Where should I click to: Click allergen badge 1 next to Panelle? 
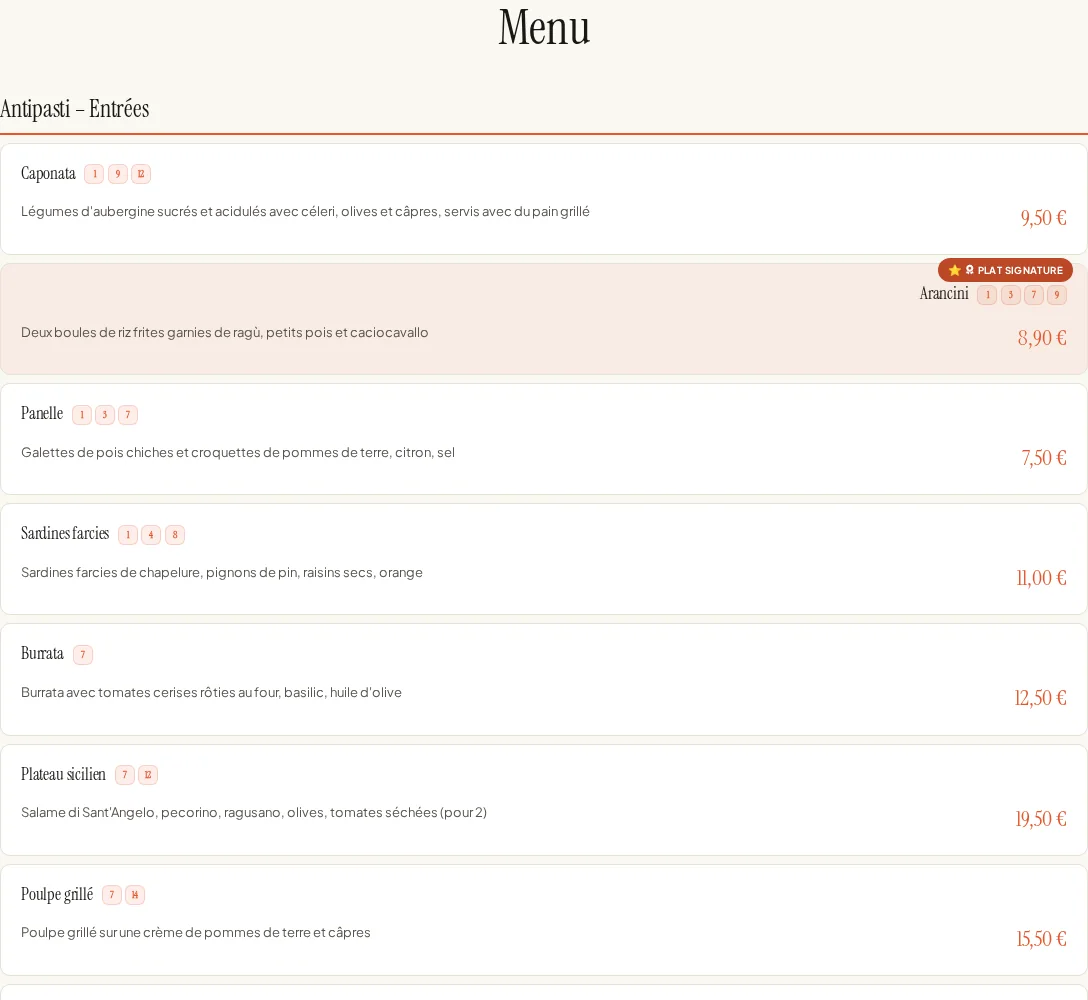pos(82,415)
